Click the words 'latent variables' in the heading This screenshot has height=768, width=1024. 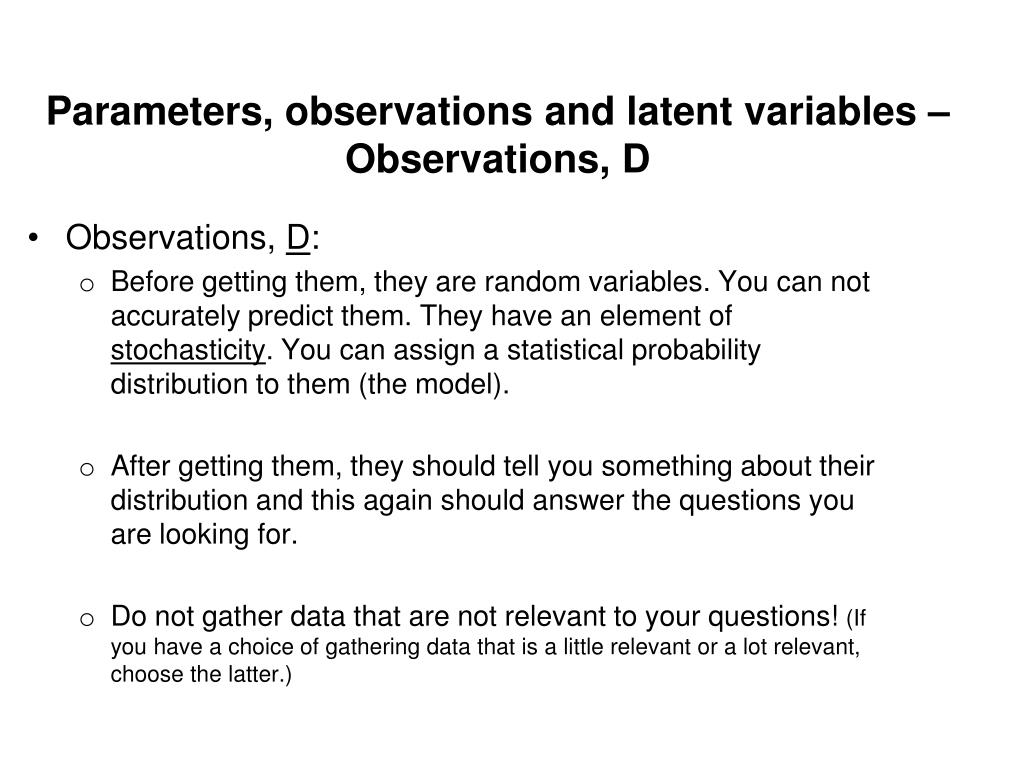point(771,112)
